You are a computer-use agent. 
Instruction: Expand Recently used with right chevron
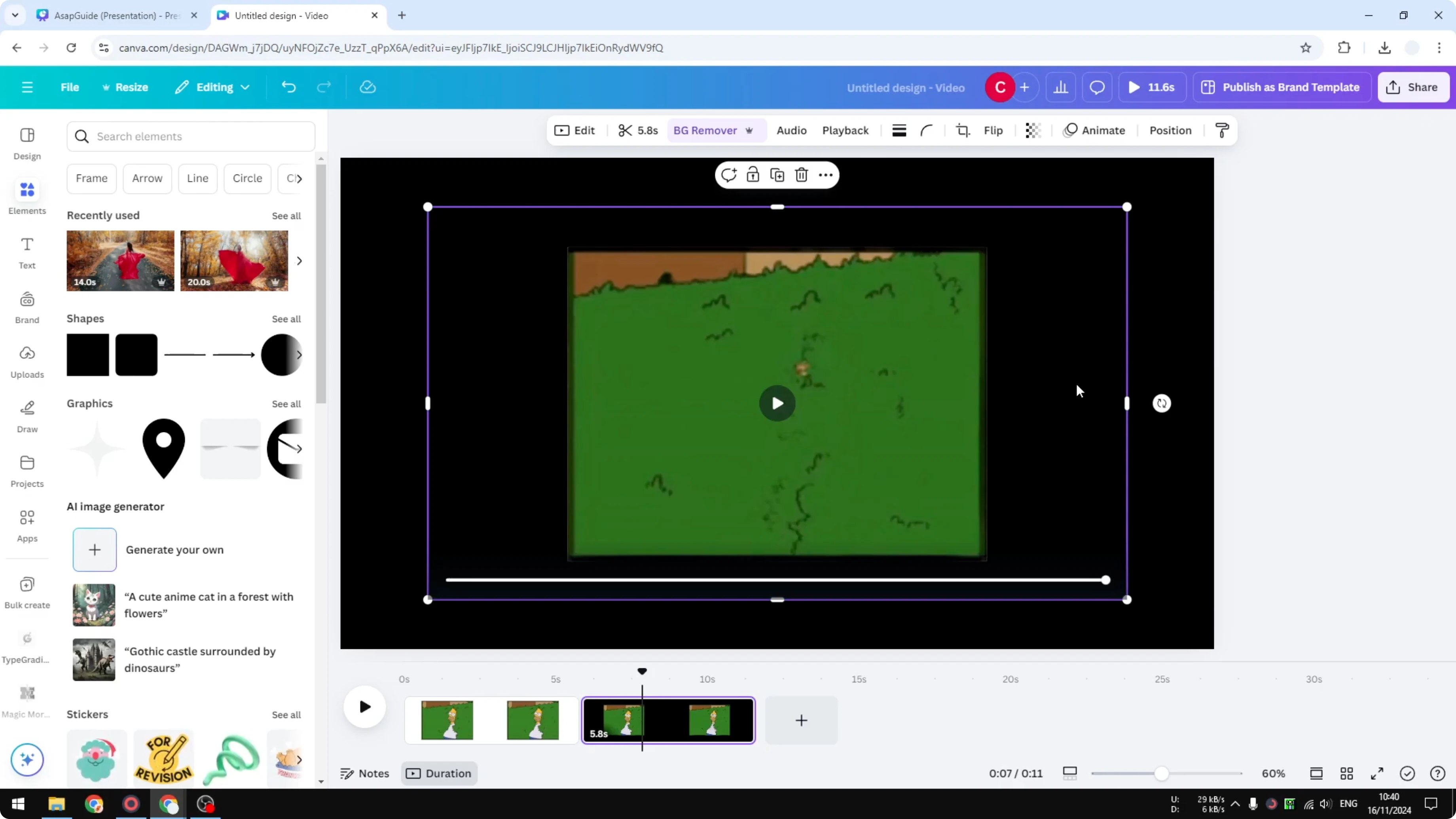[x=300, y=261]
